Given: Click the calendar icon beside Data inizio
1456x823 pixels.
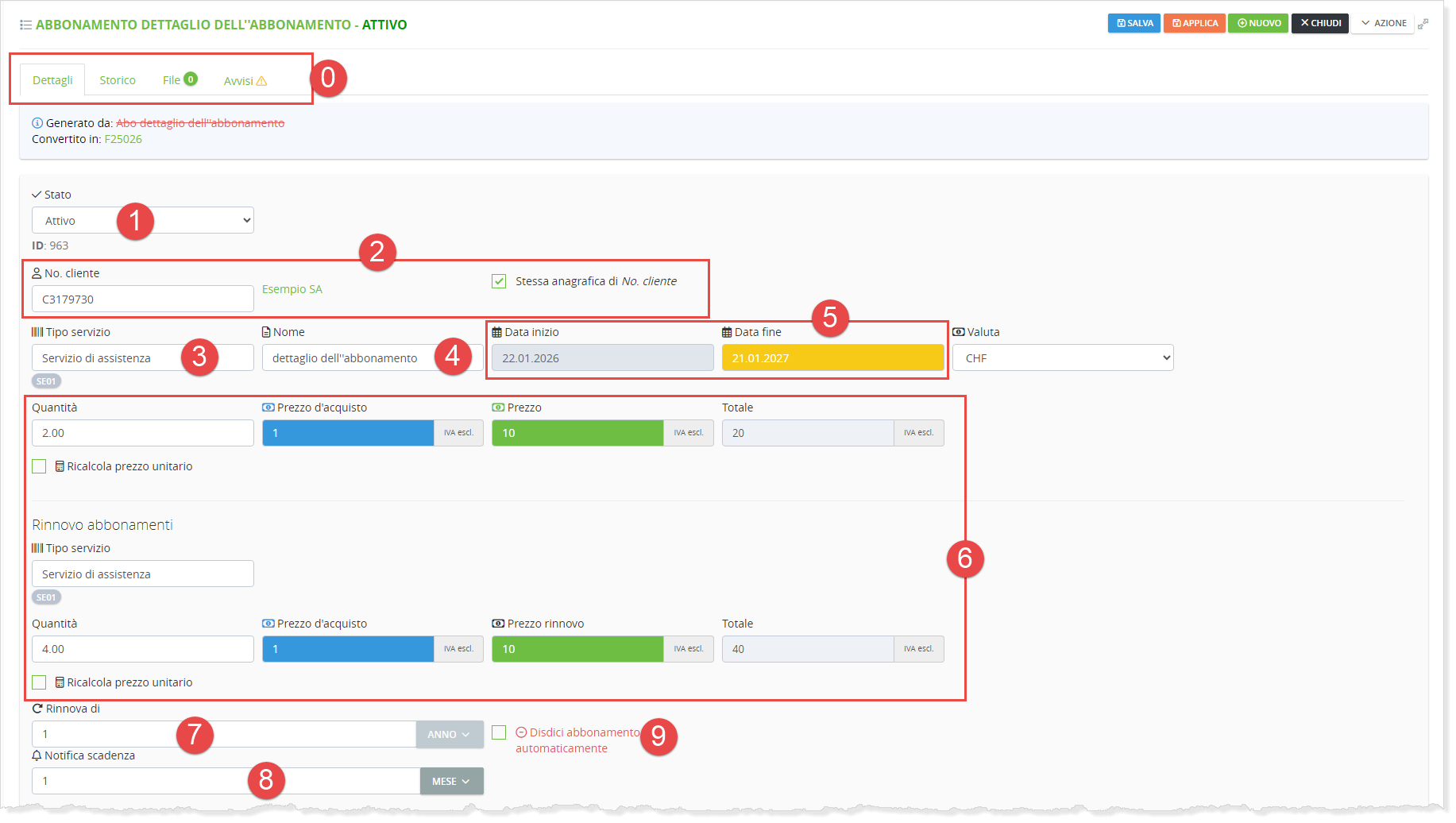Looking at the screenshot, I should pyautogui.click(x=496, y=332).
